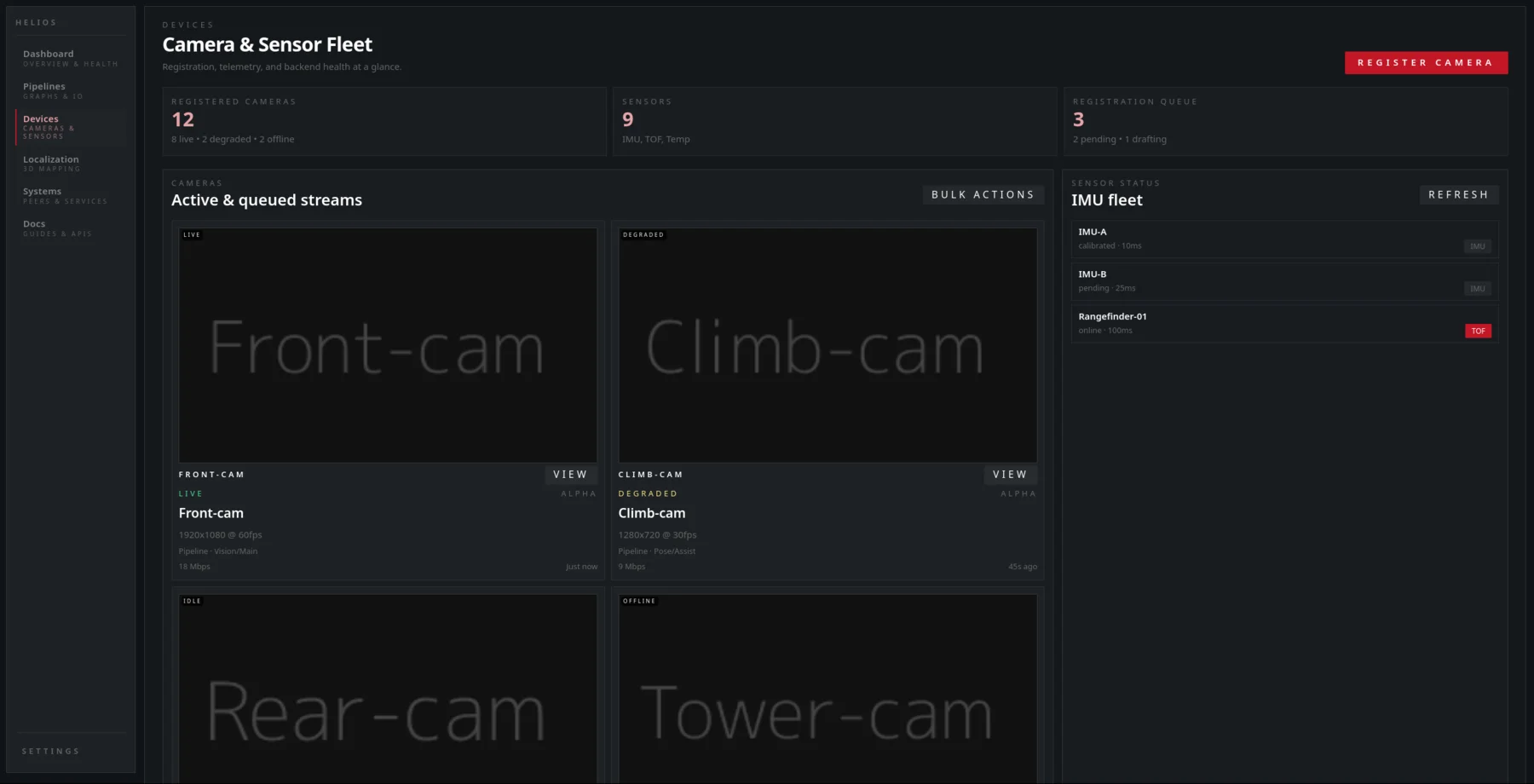Click the red TOF tag on Rangefinder-01

click(x=1478, y=331)
